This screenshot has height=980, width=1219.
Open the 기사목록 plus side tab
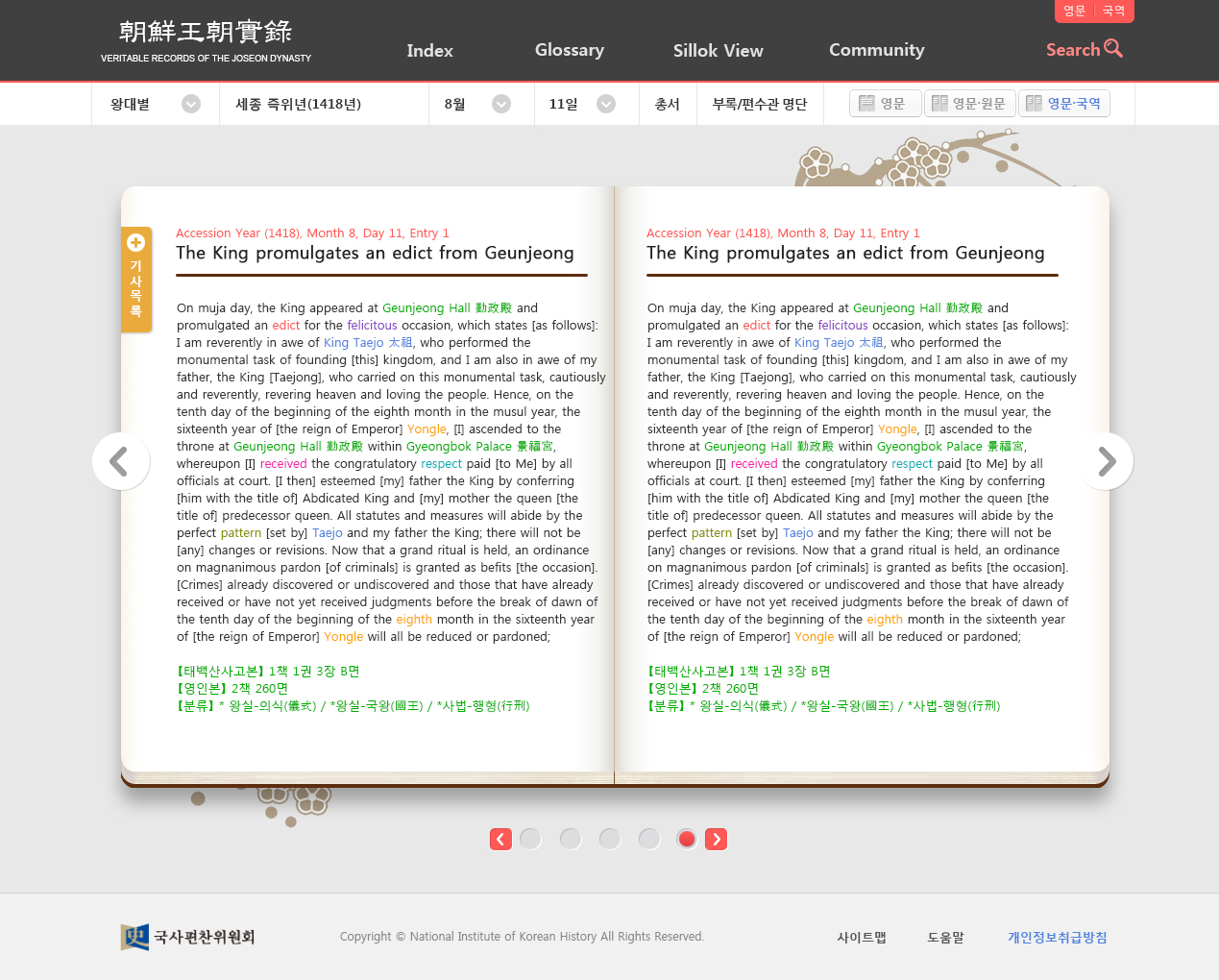135,279
